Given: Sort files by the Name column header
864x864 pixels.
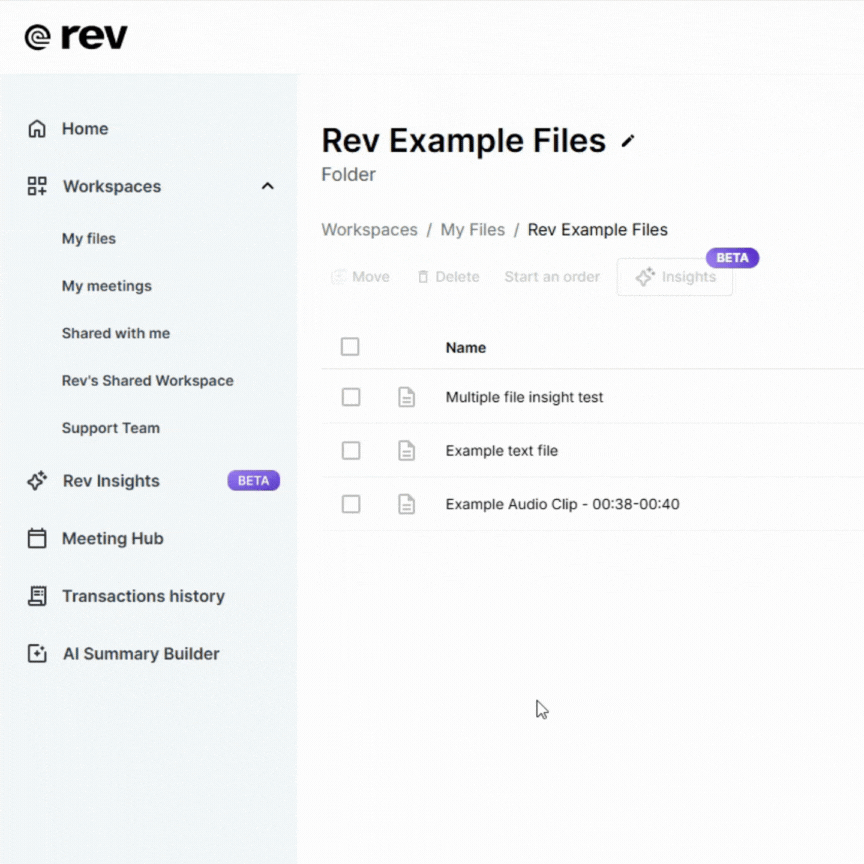Looking at the screenshot, I should pyautogui.click(x=466, y=347).
